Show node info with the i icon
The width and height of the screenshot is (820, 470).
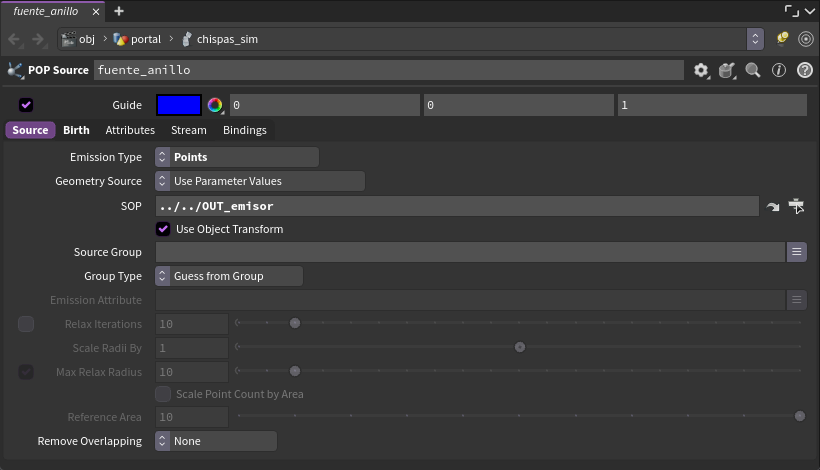(x=779, y=70)
